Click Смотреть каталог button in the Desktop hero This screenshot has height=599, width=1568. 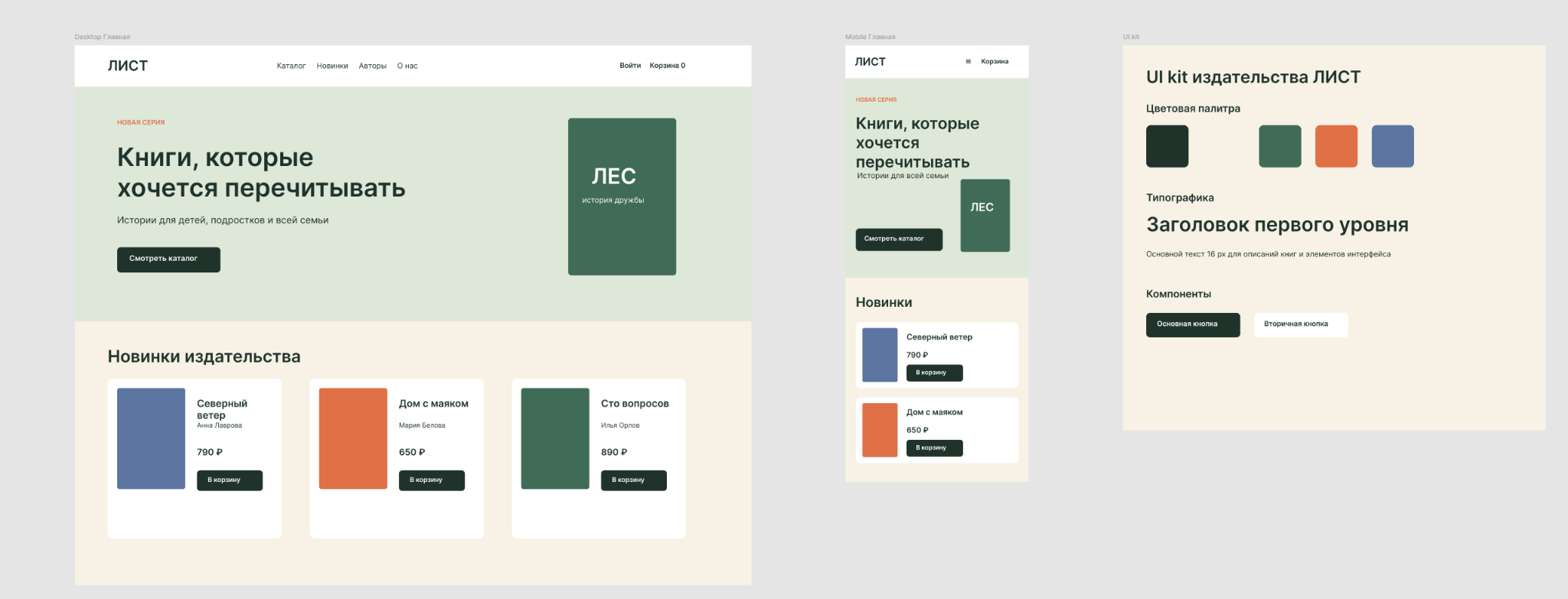point(168,259)
